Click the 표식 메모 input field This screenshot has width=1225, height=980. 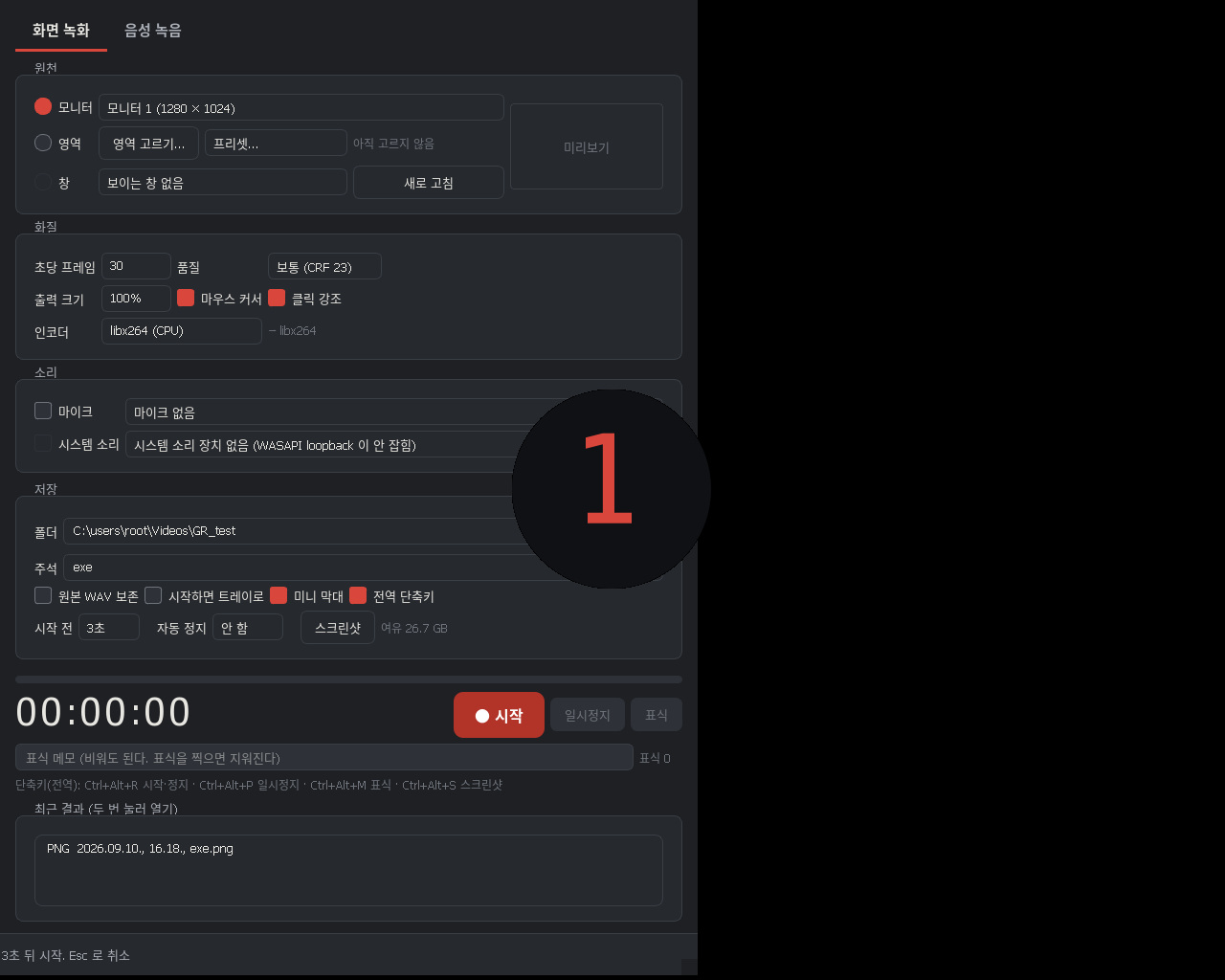point(324,757)
